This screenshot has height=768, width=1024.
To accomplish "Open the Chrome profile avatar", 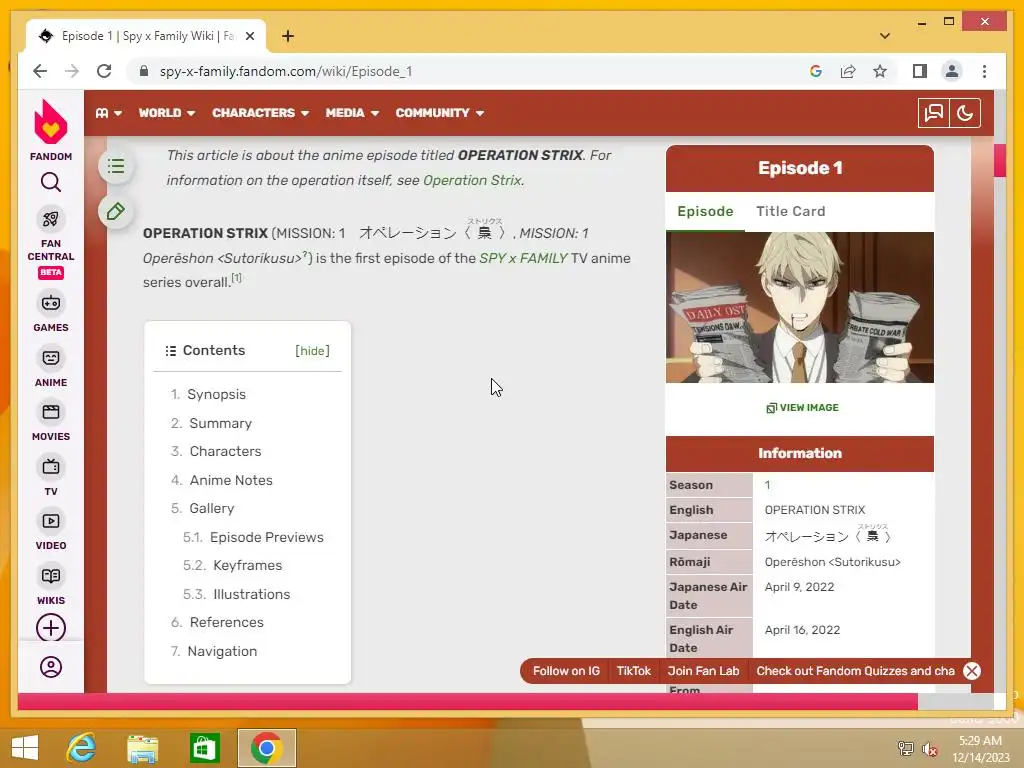I will pos(952,71).
